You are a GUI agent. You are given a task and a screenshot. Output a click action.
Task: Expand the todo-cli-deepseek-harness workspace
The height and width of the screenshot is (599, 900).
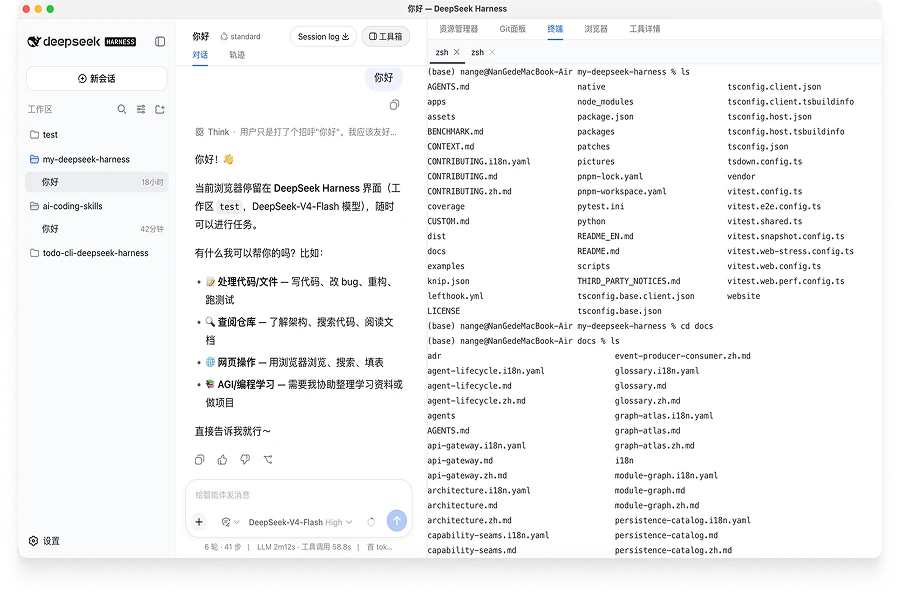click(96, 253)
